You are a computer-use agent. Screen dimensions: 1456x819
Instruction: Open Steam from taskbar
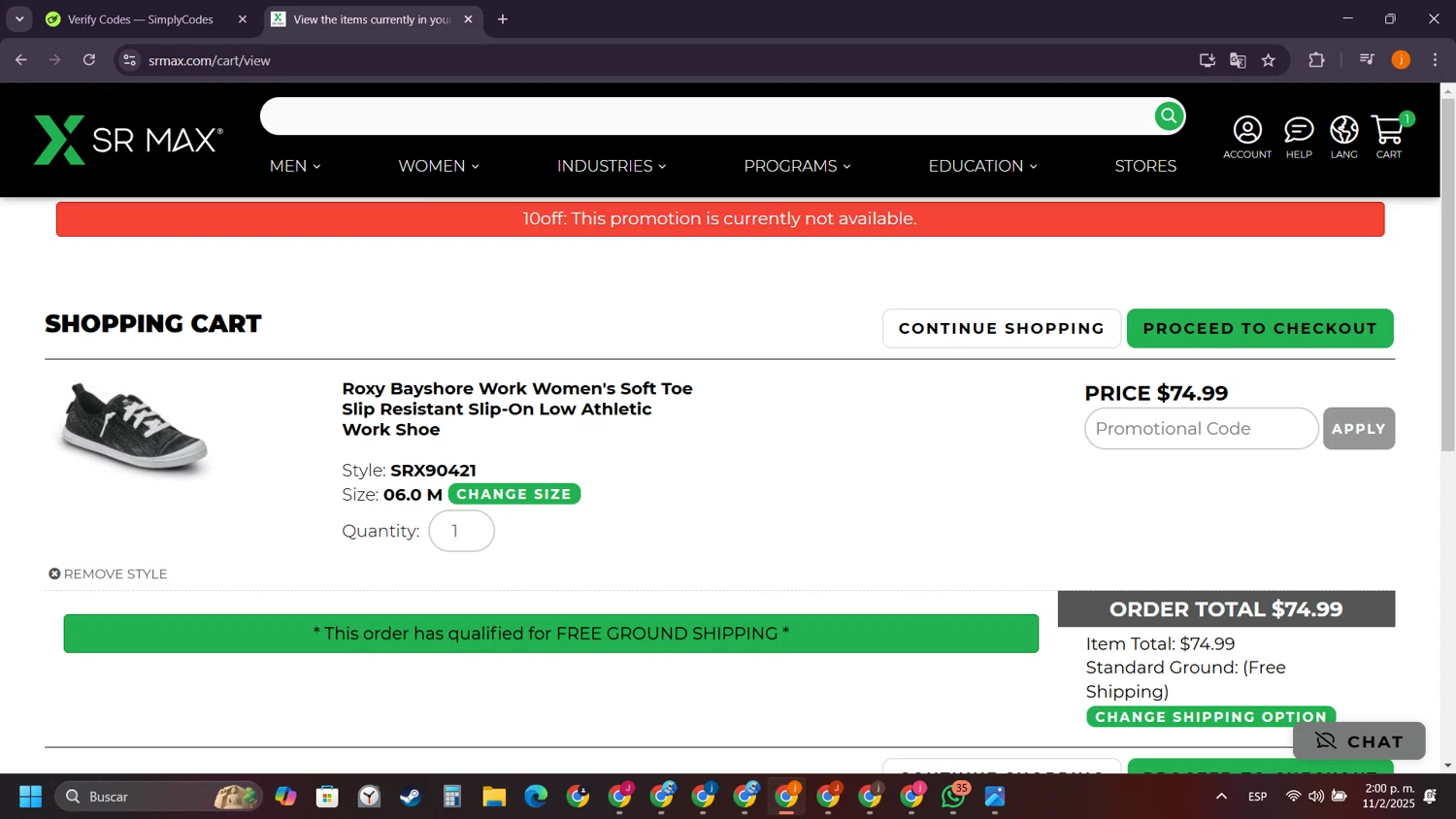click(x=411, y=797)
